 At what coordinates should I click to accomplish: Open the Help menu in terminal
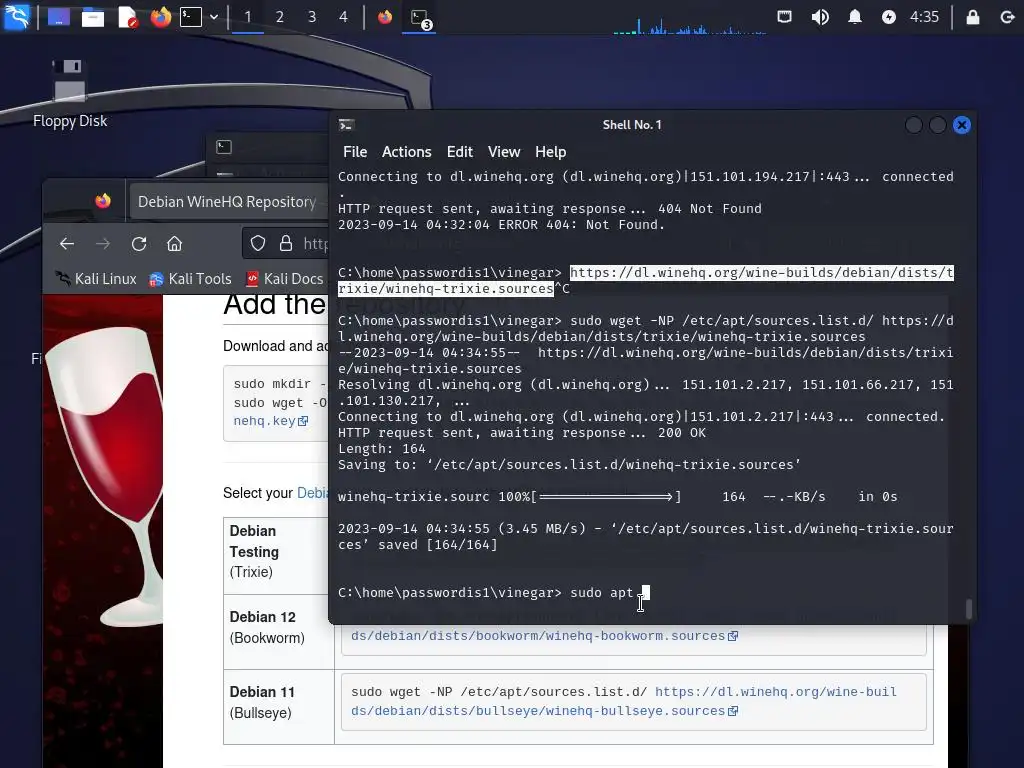[x=551, y=152]
